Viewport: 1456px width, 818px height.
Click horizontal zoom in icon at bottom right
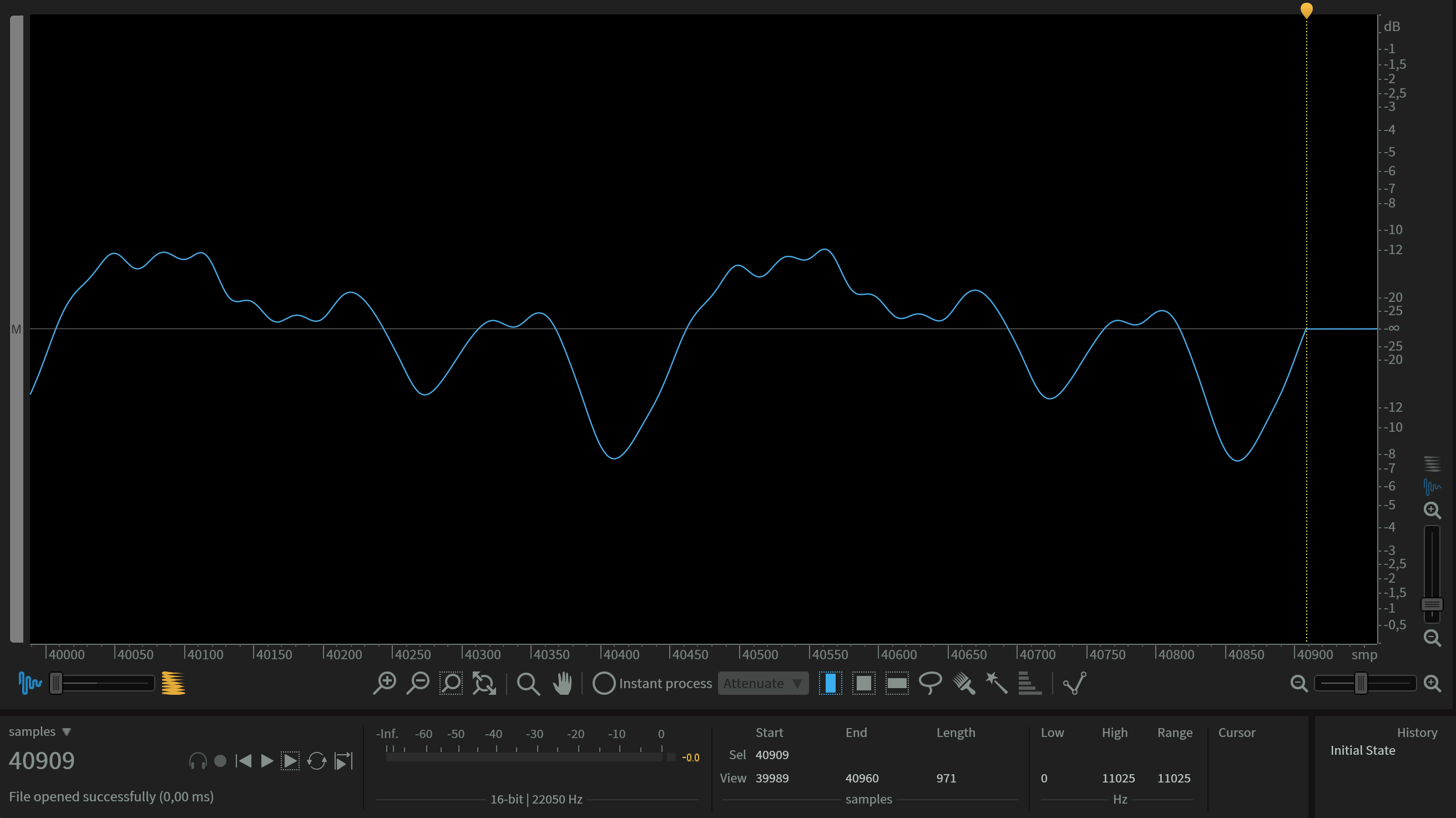click(x=1432, y=684)
